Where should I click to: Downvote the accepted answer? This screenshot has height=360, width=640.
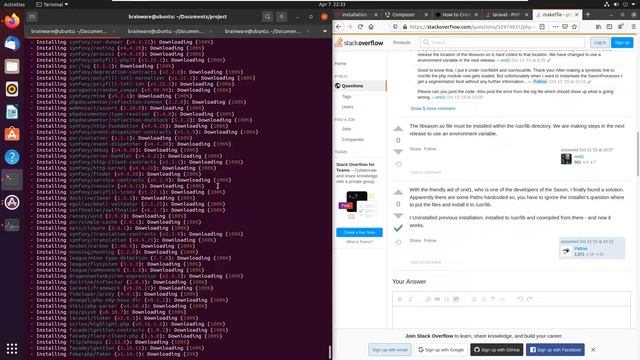(x=398, y=215)
